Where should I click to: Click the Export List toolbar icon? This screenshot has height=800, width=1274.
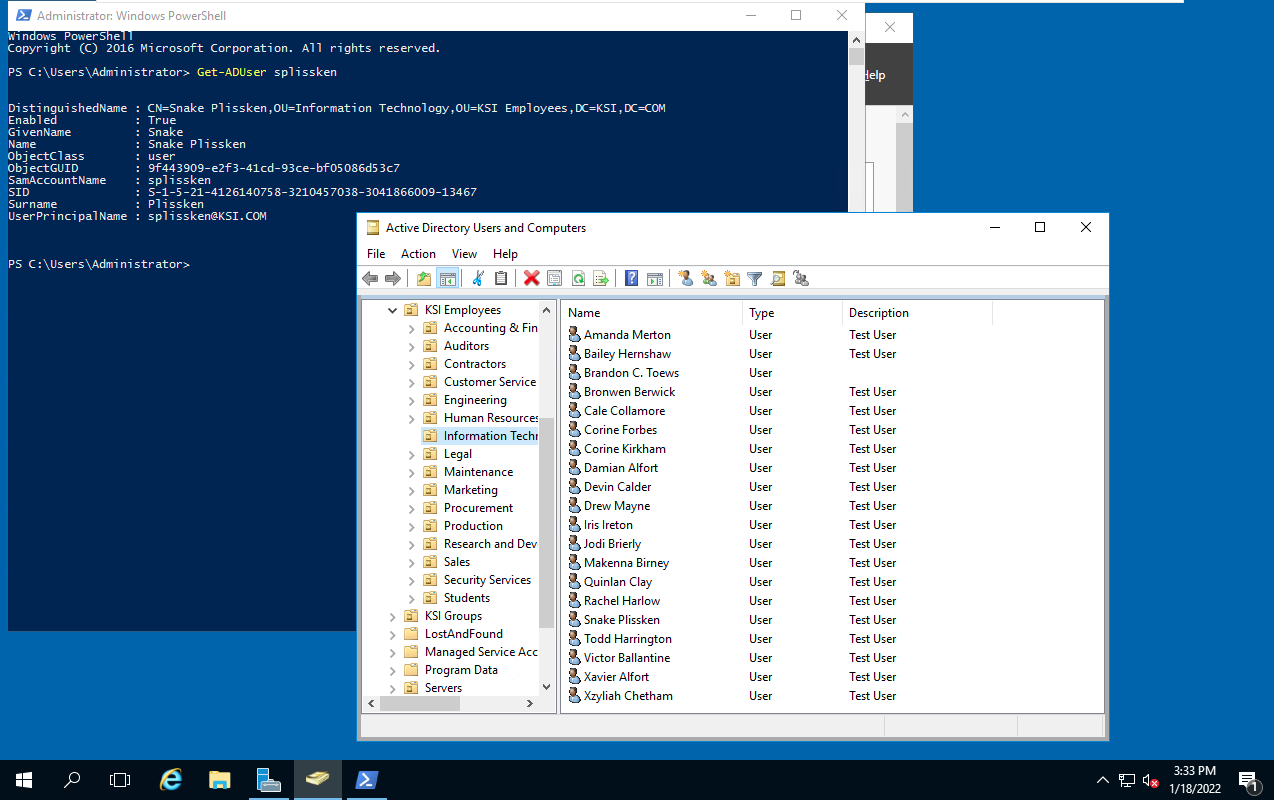pos(601,279)
